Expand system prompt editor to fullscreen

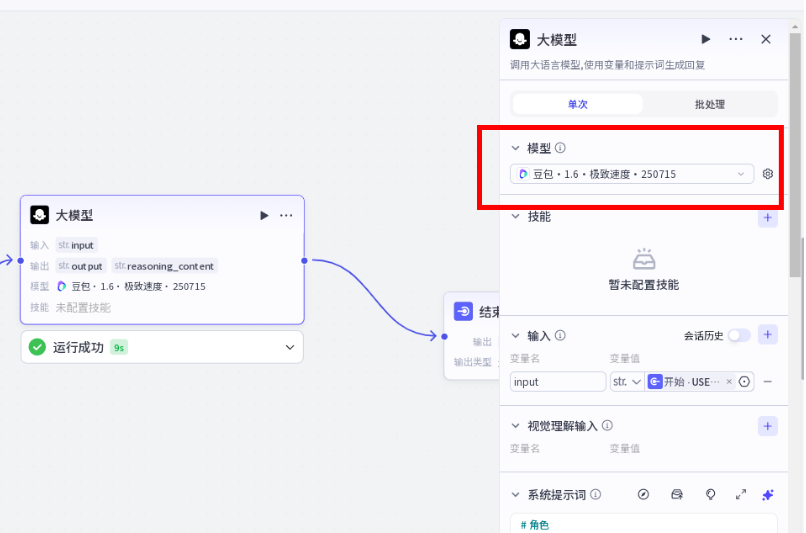[x=741, y=494]
